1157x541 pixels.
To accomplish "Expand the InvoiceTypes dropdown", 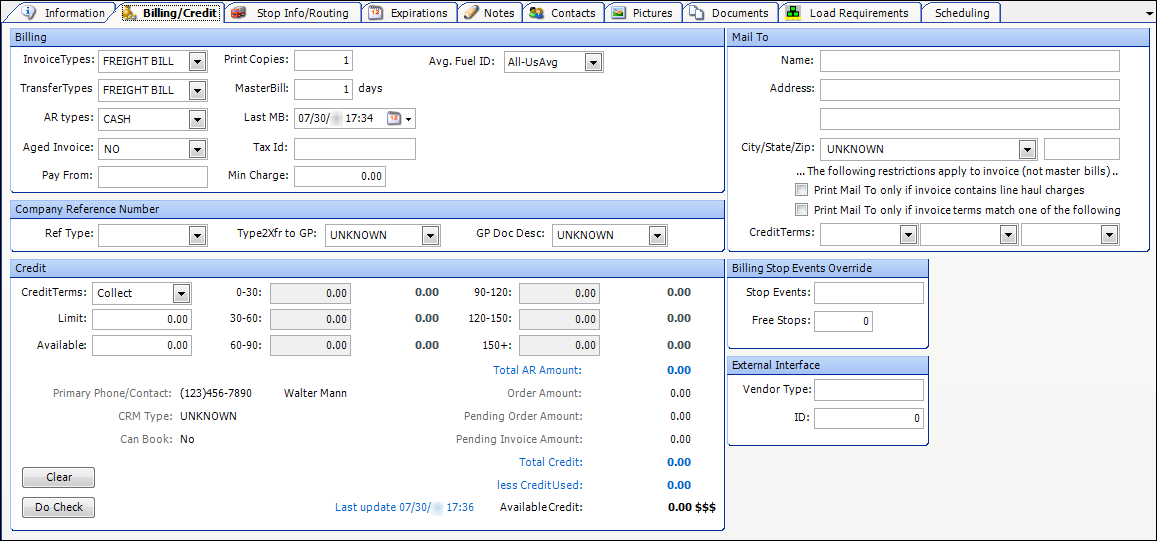I will [196, 61].
